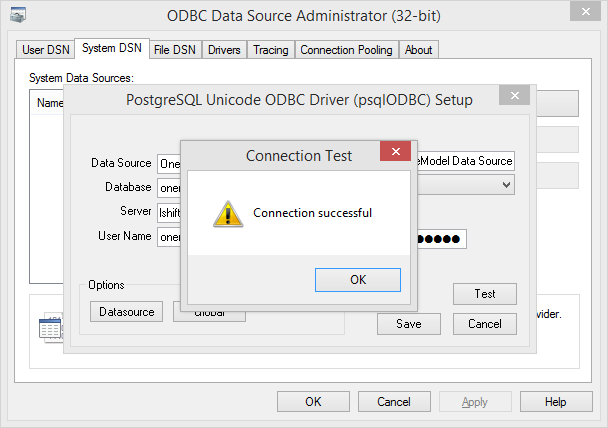
Task: Click into the Password field
Action: click(x=442, y=239)
